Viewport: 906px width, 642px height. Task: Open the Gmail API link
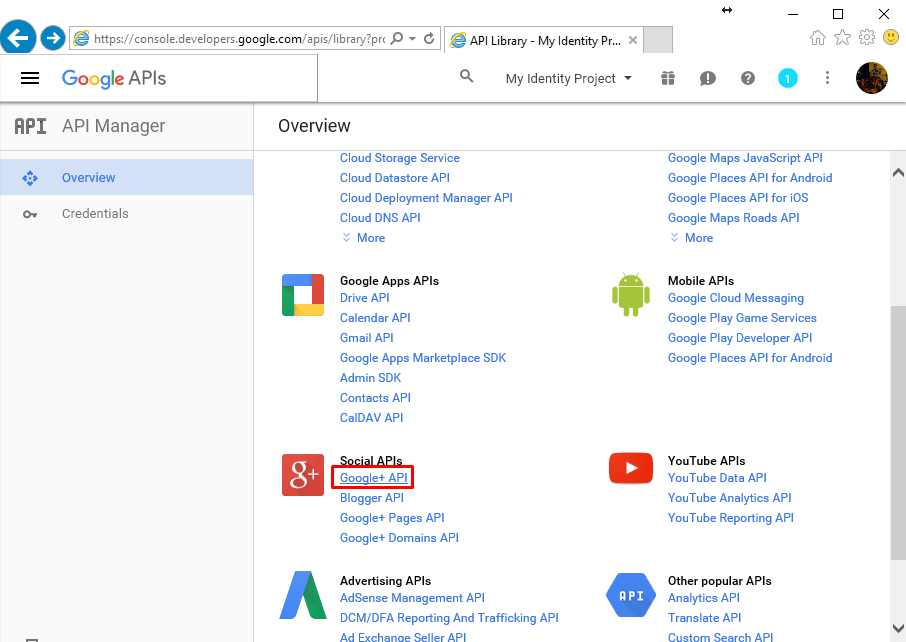tap(367, 338)
